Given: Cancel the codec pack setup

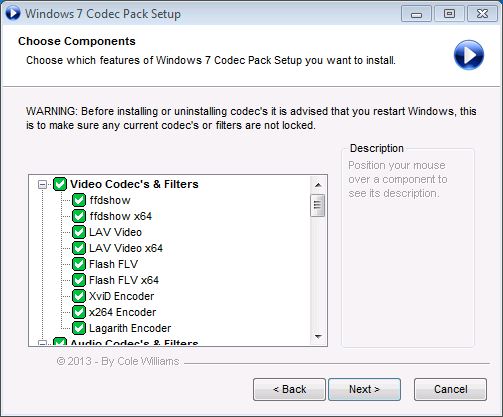Looking at the screenshot, I should 450,389.
